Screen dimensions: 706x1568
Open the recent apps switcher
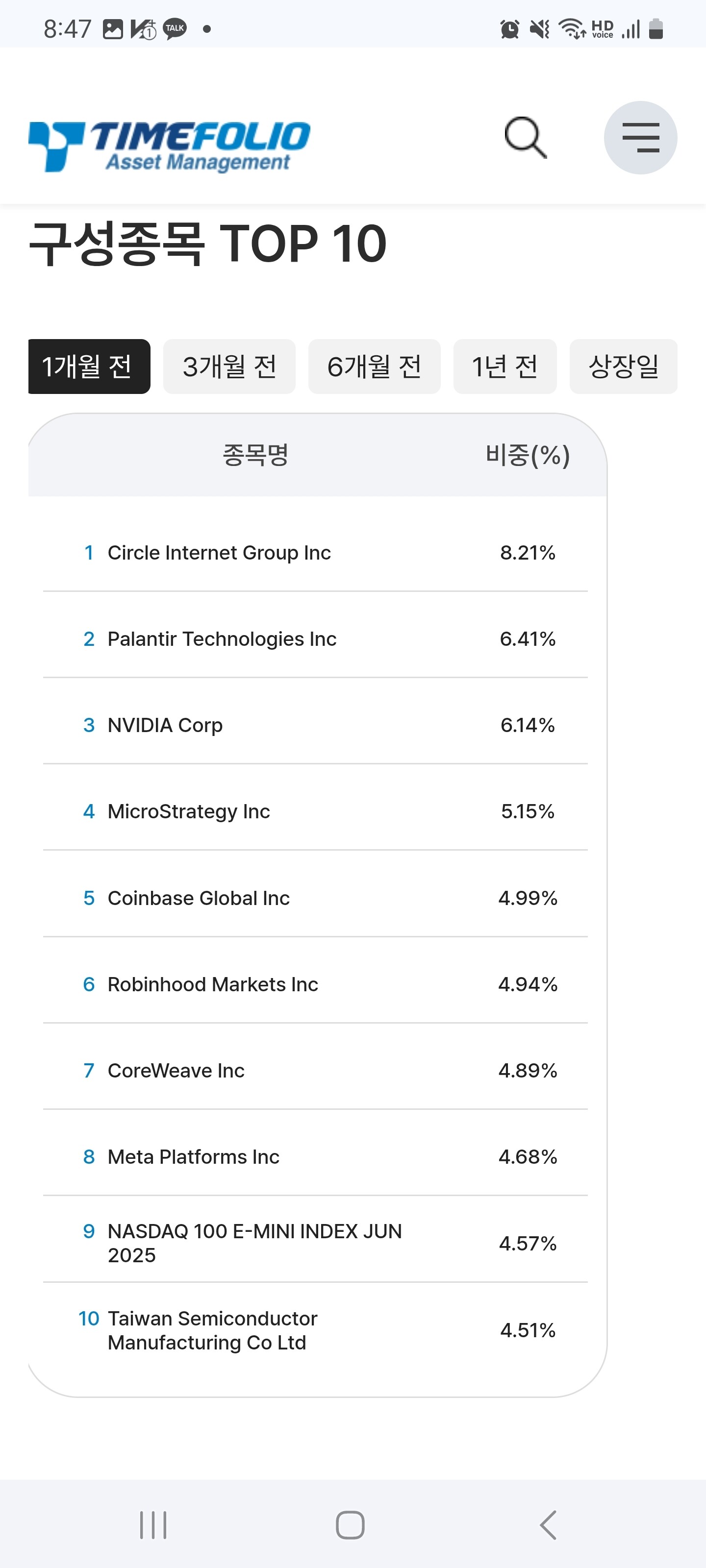pyautogui.click(x=153, y=1525)
